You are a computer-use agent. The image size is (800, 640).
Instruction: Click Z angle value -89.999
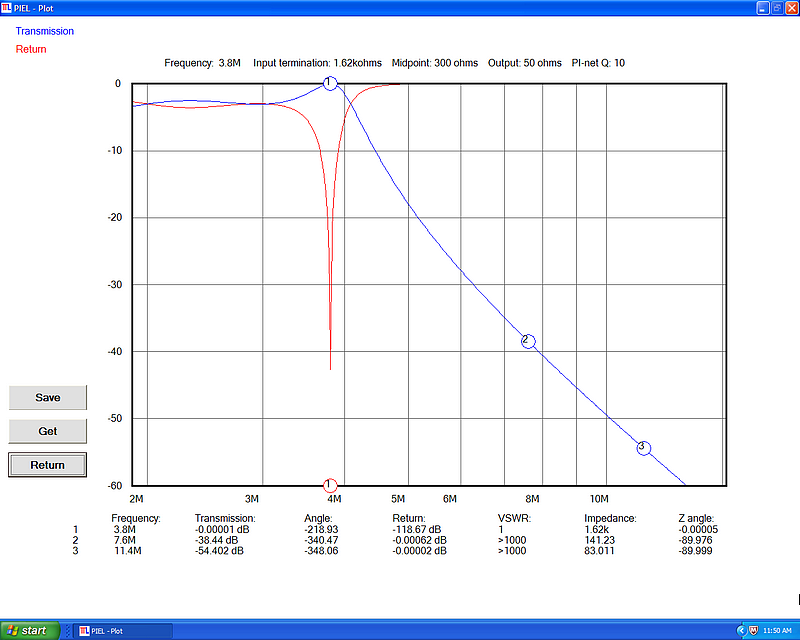pos(695,551)
